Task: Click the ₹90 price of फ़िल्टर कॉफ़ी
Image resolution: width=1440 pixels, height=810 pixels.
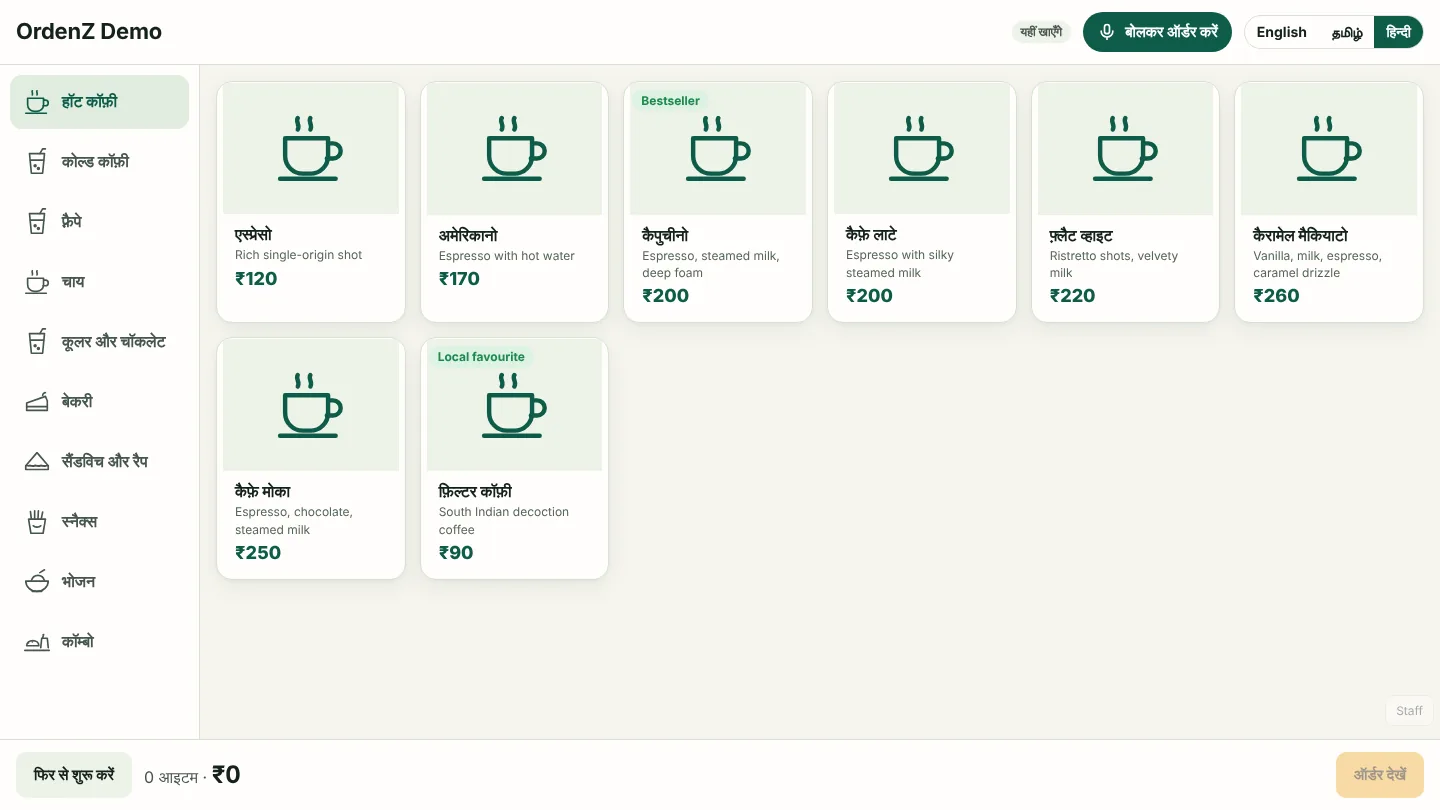Action: point(456,553)
